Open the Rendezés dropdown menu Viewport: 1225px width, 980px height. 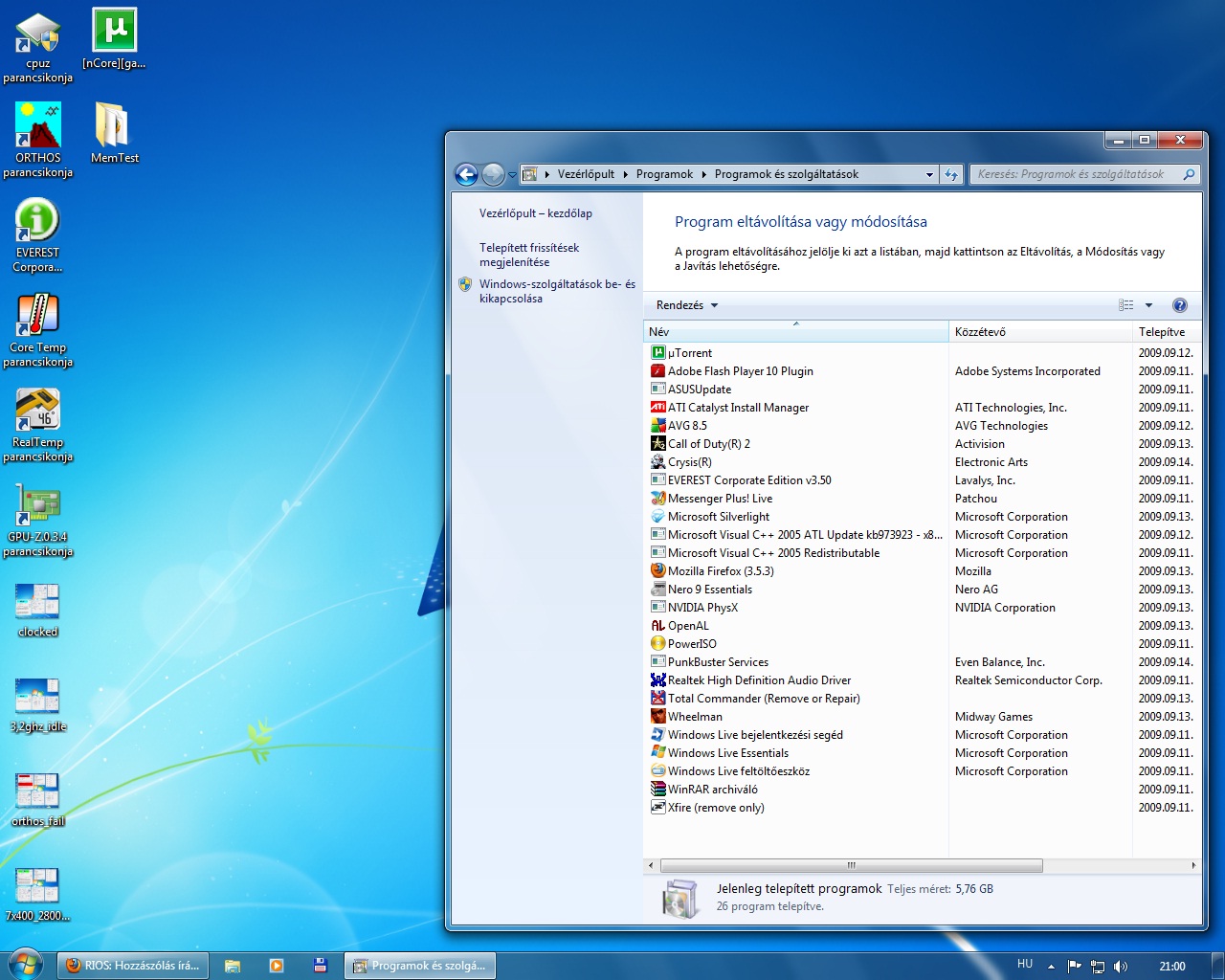(x=686, y=305)
